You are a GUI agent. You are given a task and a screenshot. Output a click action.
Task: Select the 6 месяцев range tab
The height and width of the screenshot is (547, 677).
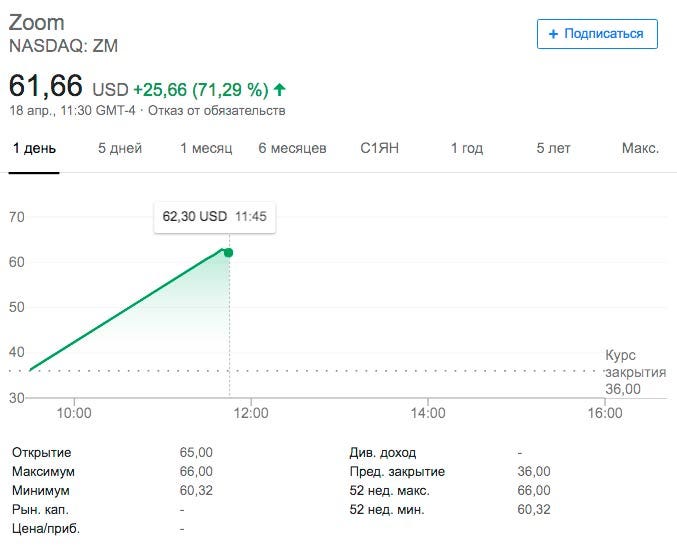[292, 148]
